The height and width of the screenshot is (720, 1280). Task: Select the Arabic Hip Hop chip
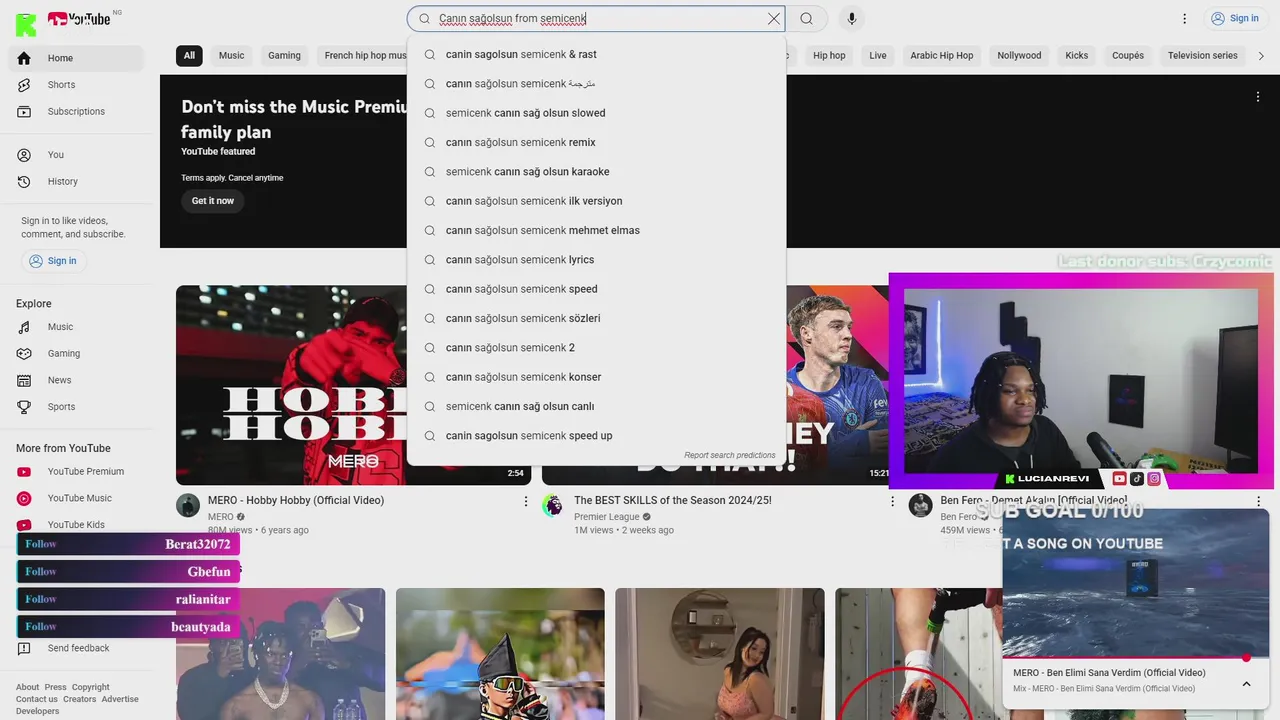coord(941,56)
